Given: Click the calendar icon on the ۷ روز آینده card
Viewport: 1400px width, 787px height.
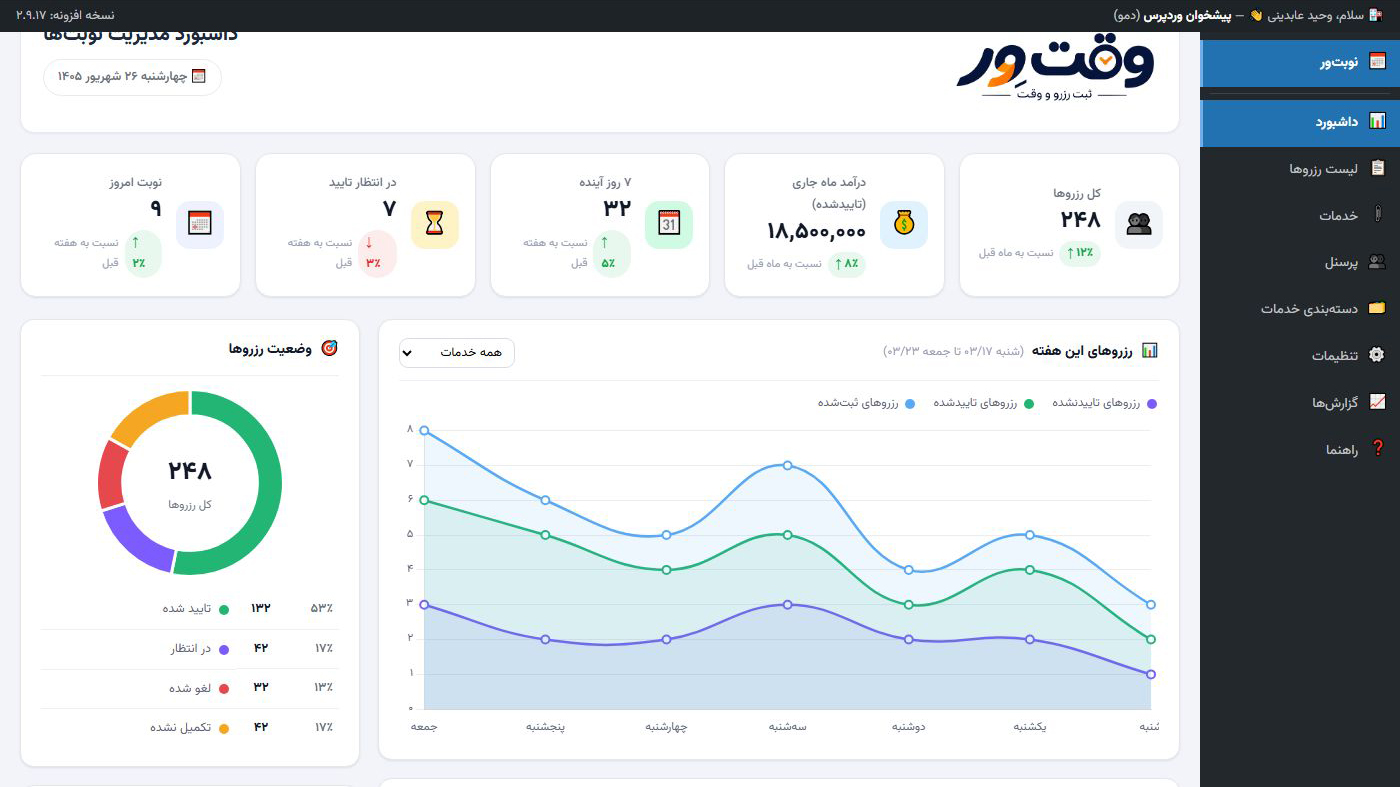Looking at the screenshot, I should click(x=669, y=225).
